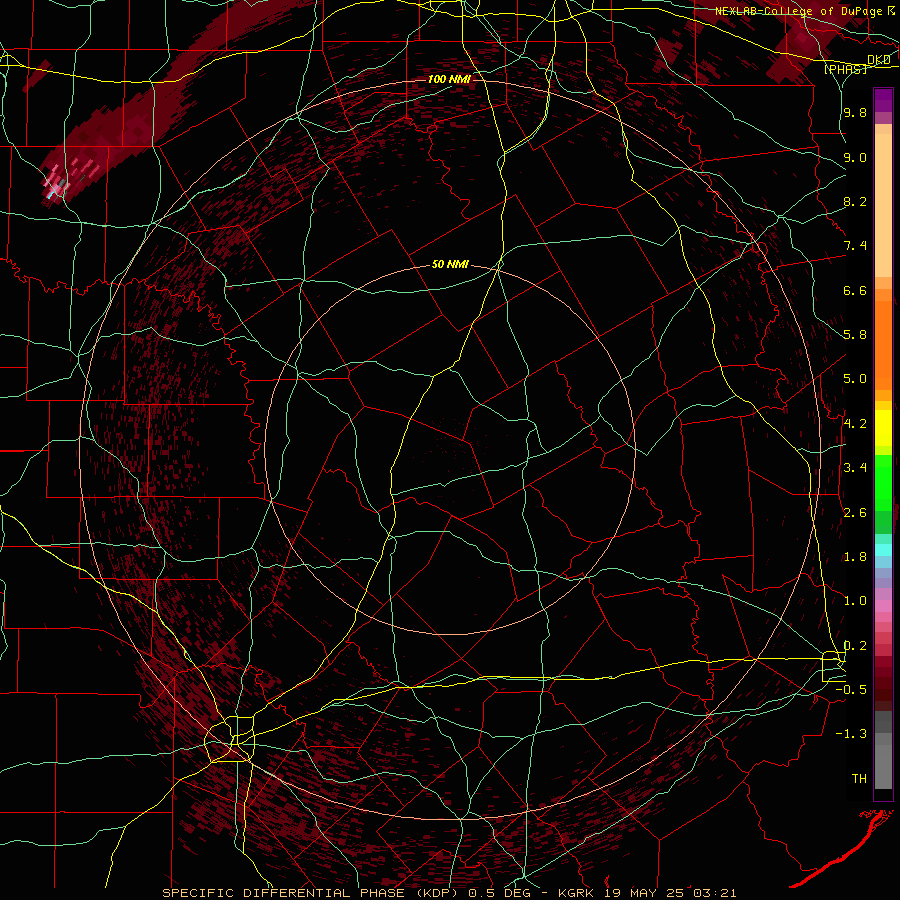Click the 5.8 value on the color scale

(x=855, y=335)
